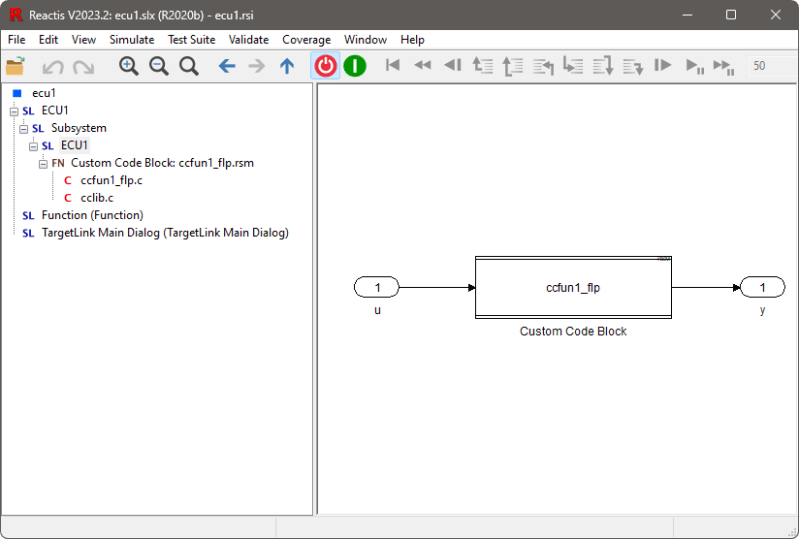Go forward with the gray right arrow

tap(257, 66)
